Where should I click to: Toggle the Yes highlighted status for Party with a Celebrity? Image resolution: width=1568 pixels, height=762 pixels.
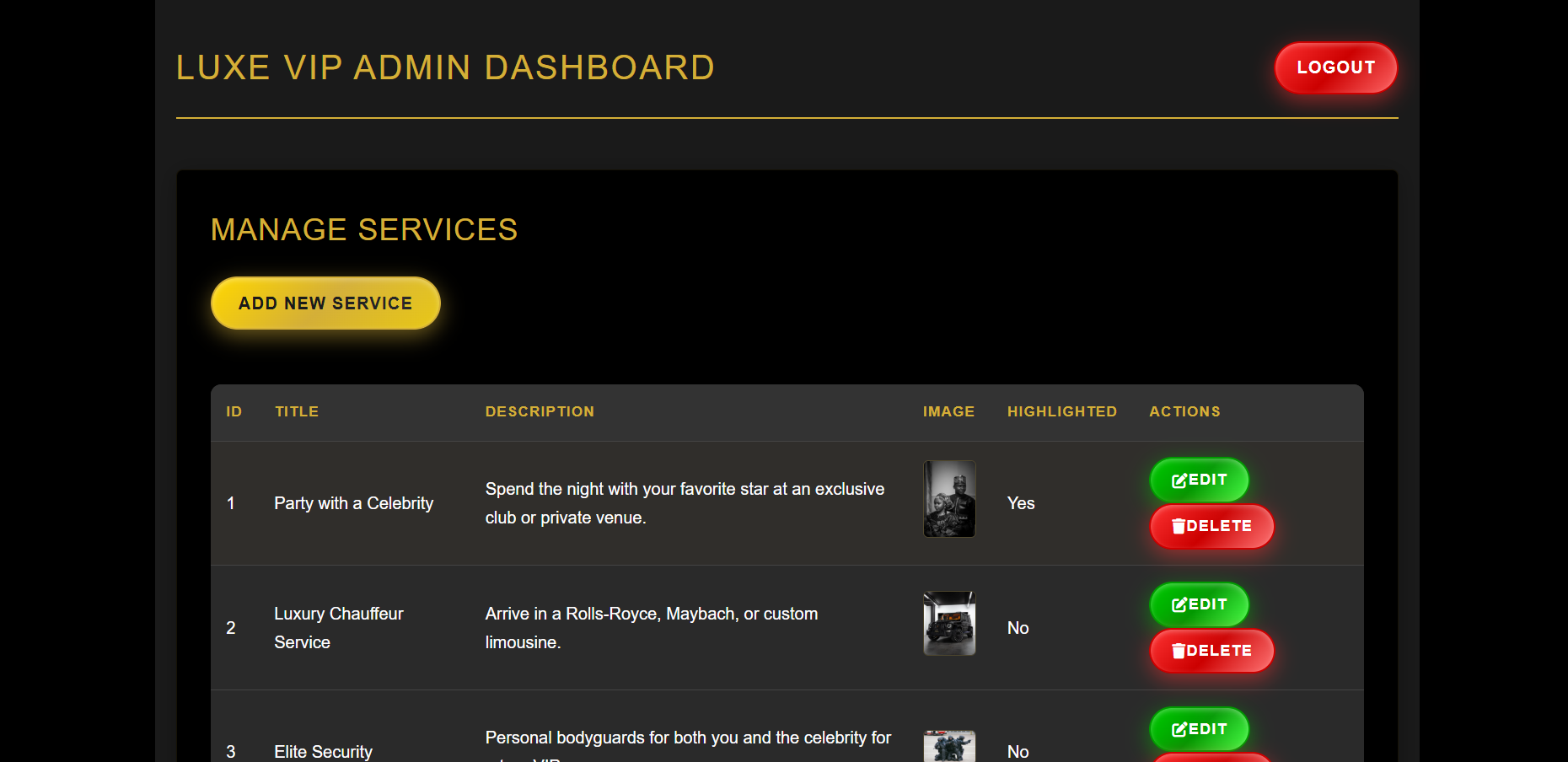click(x=1020, y=503)
